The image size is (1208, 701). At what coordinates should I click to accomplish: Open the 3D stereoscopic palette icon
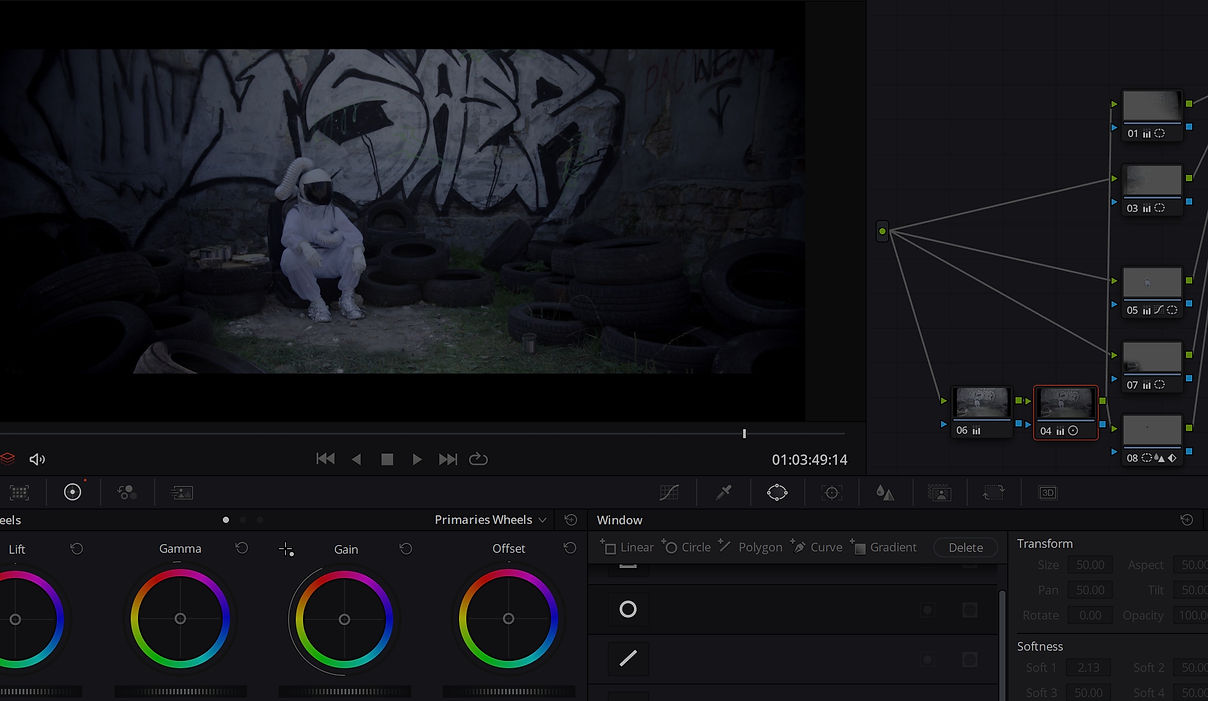tap(1047, 492)
